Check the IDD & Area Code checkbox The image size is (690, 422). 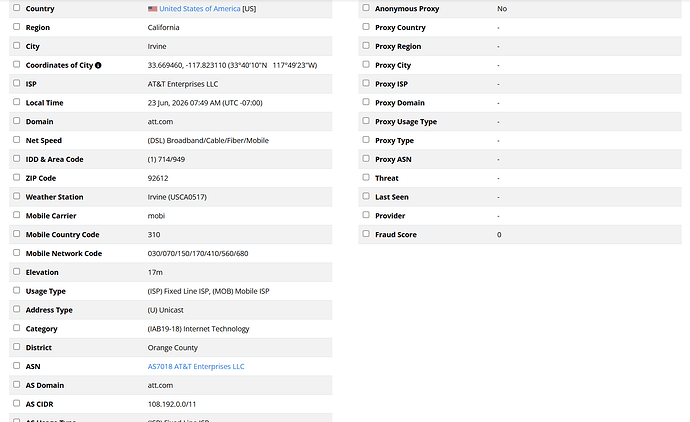tap(17, 158)
